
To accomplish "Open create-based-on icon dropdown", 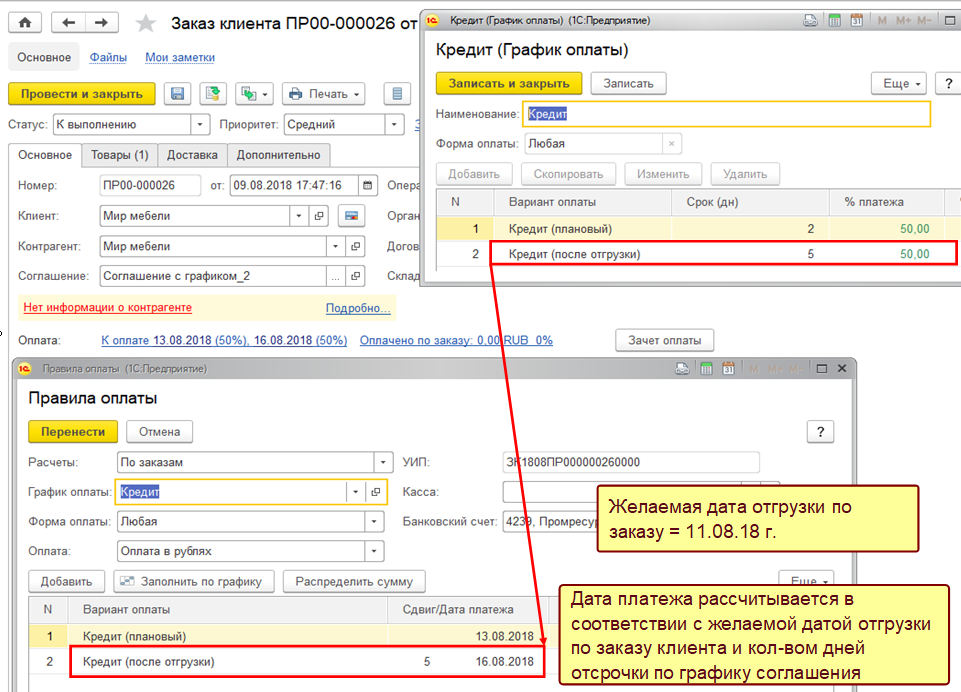I will (x=254, y=94).
